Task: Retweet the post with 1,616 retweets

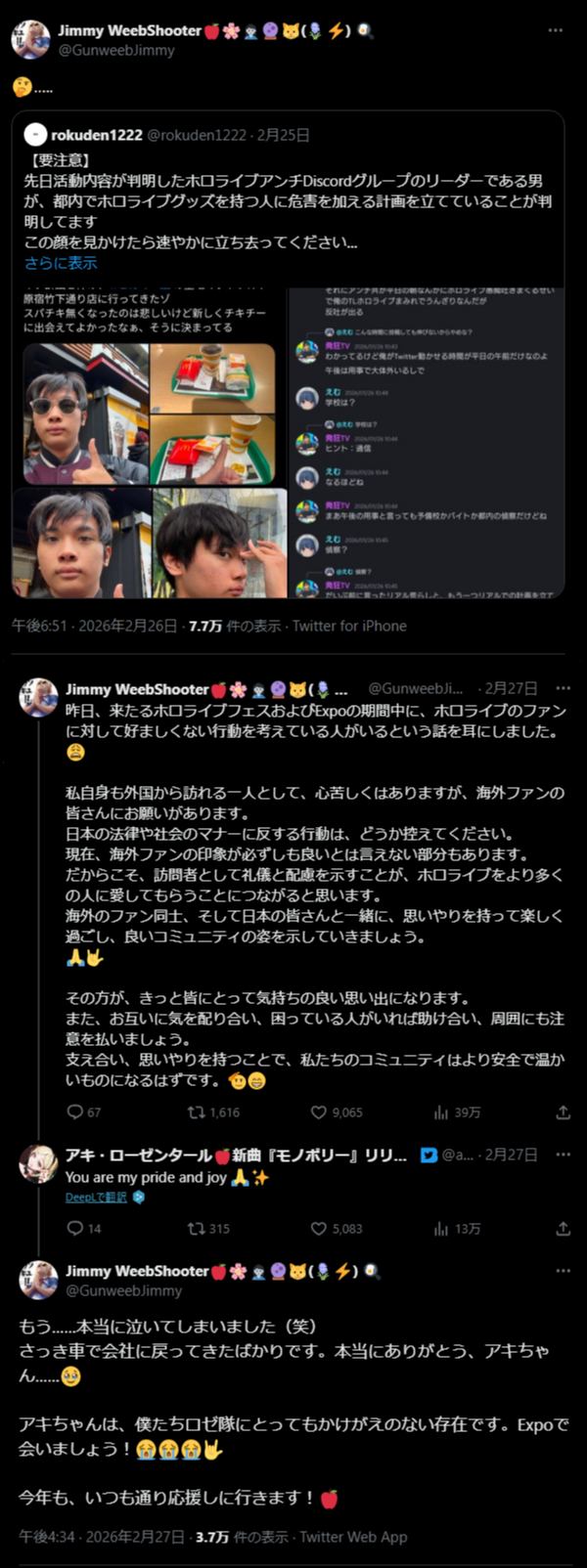Action: (x=197, y=1112)
